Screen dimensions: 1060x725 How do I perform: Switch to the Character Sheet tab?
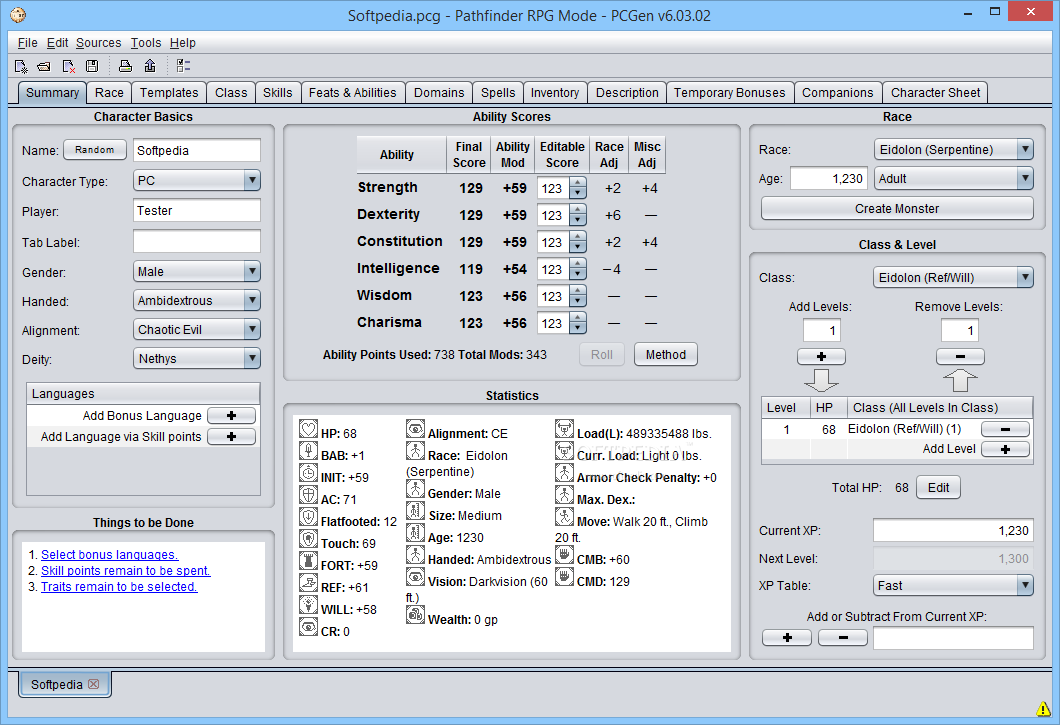point(935,93)
